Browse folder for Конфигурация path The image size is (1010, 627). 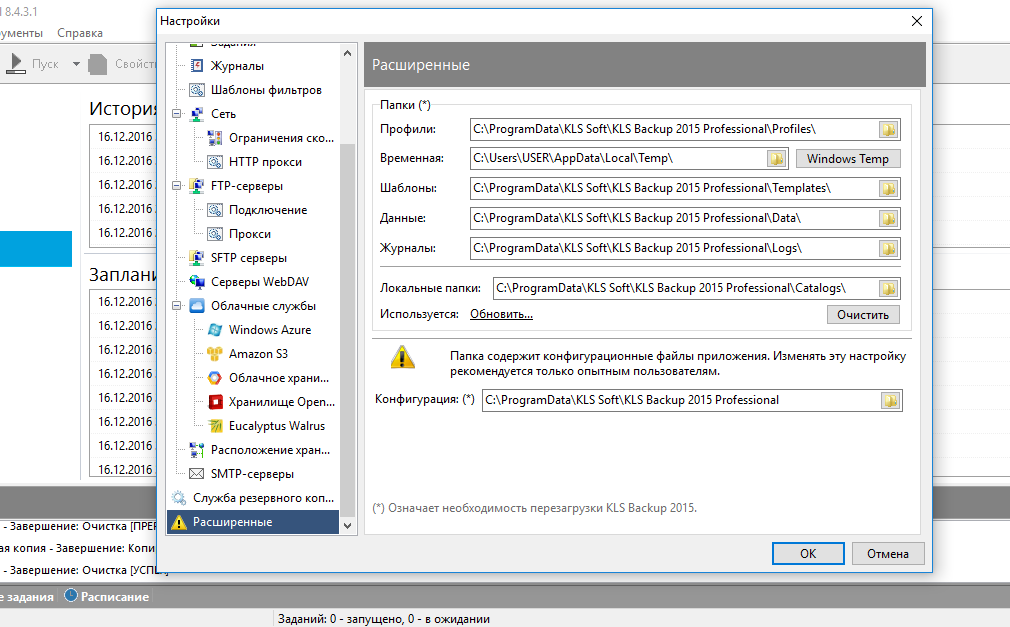coord(890,400)
